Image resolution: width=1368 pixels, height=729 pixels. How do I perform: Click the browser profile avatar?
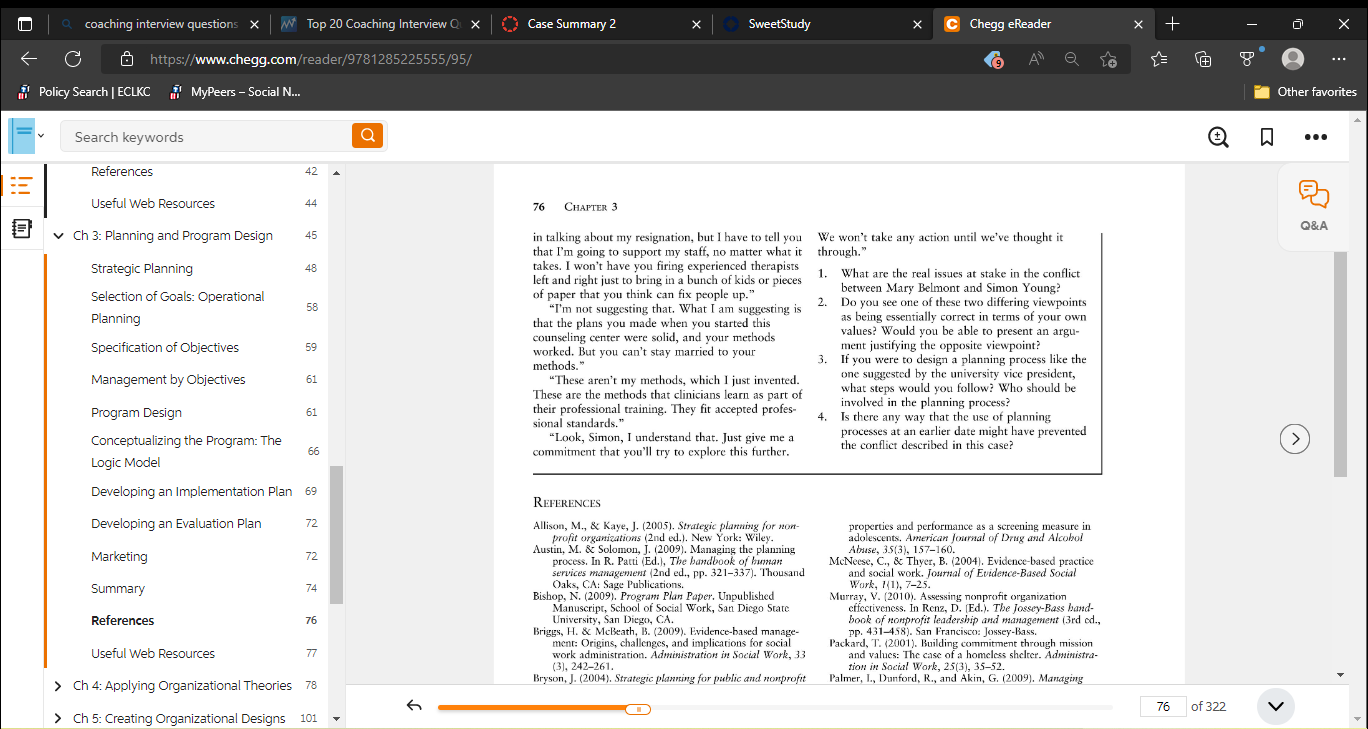tap(1293, 59)
